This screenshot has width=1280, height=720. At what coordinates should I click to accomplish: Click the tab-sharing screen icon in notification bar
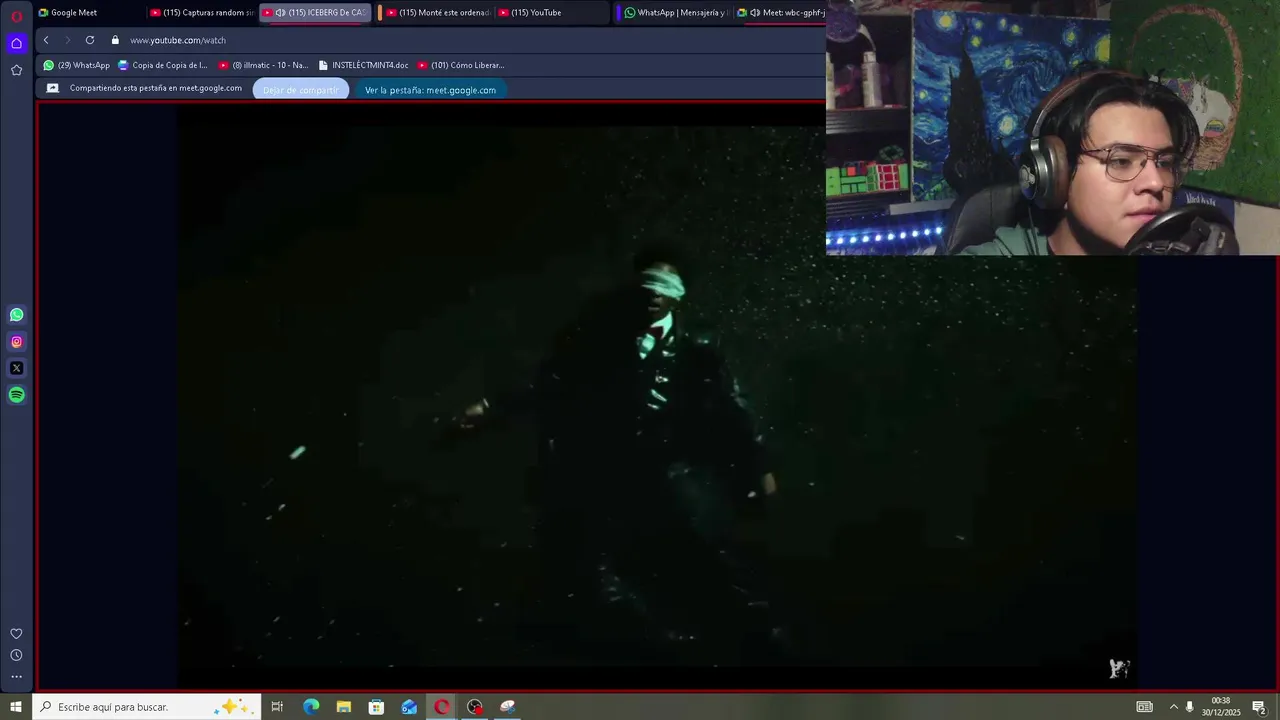(x=53, y=88)
